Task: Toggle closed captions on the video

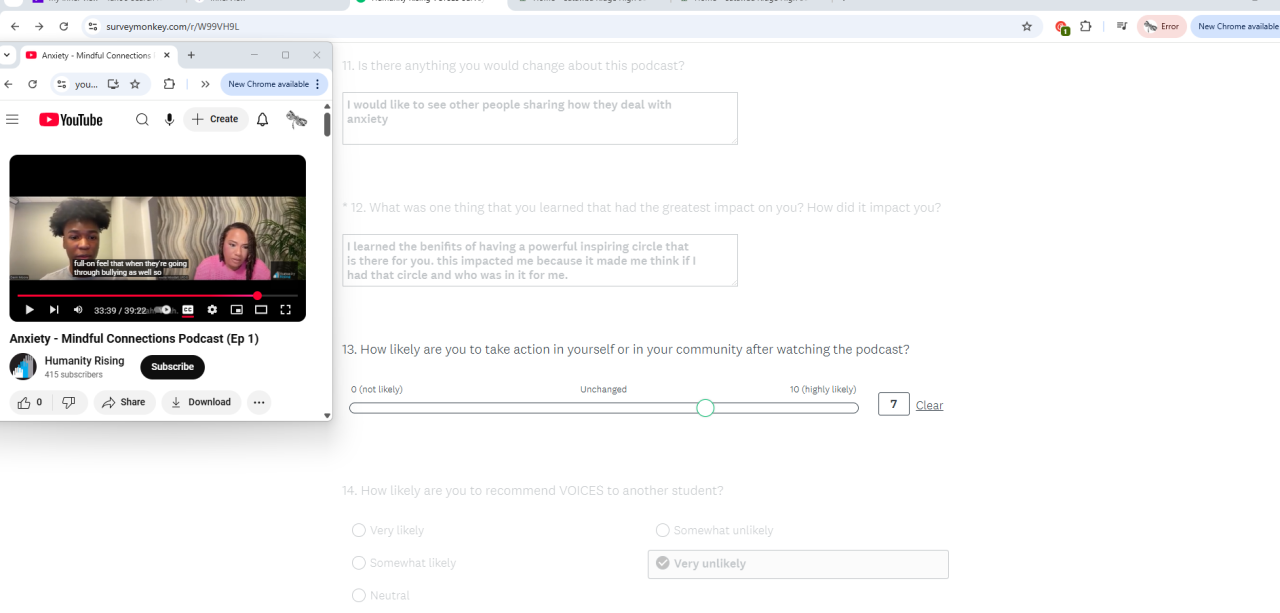Action: click(188, 310)
